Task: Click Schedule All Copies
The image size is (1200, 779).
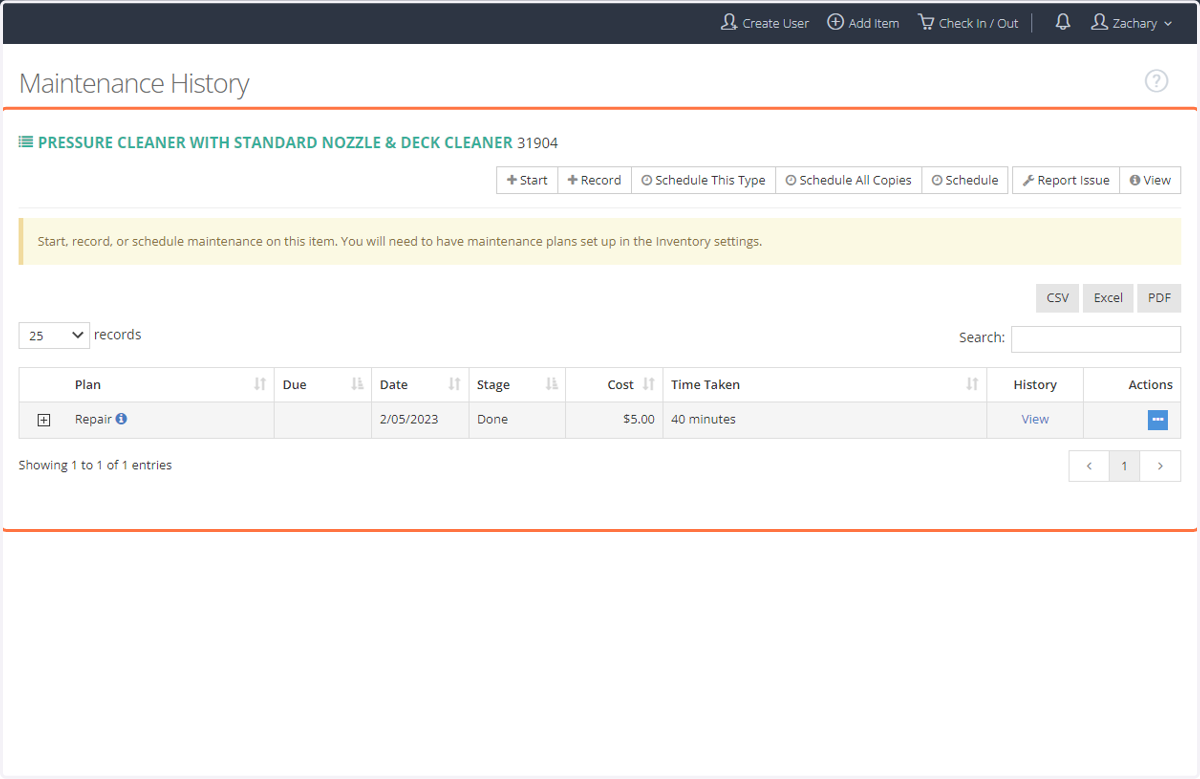Action: (848, 180)
